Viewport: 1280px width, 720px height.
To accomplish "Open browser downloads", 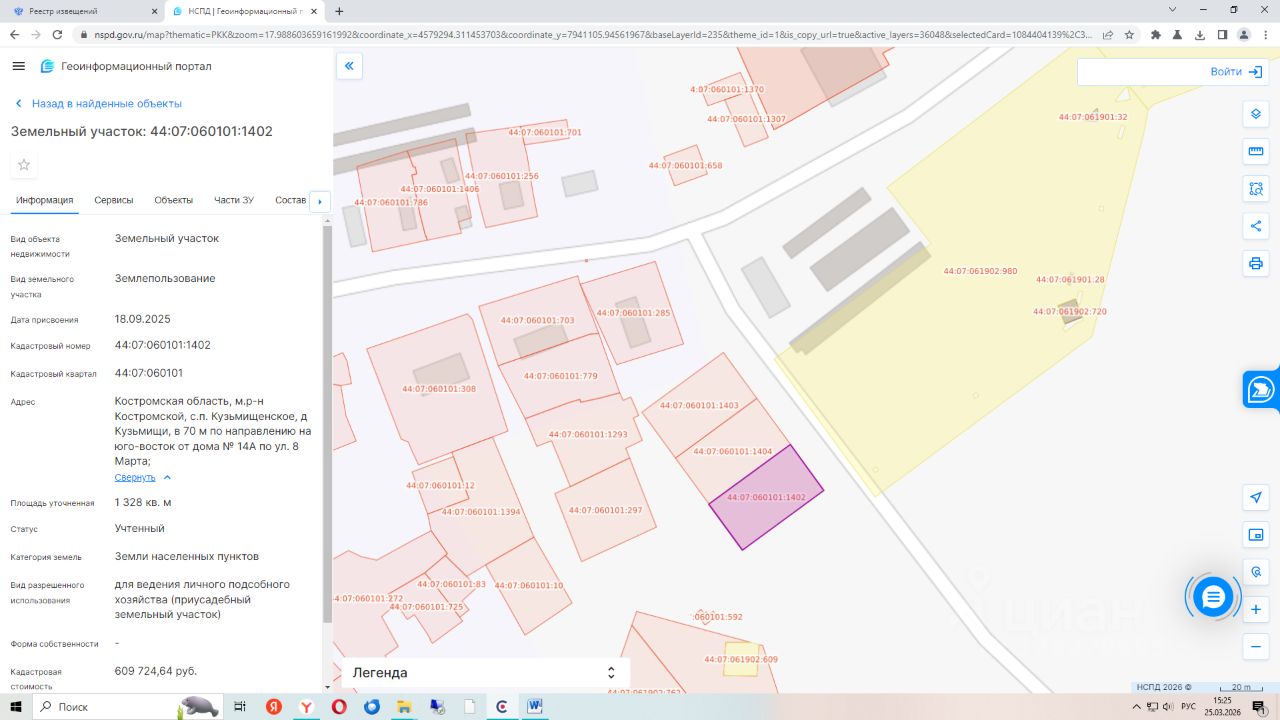I will click(x=1200, y=34).
